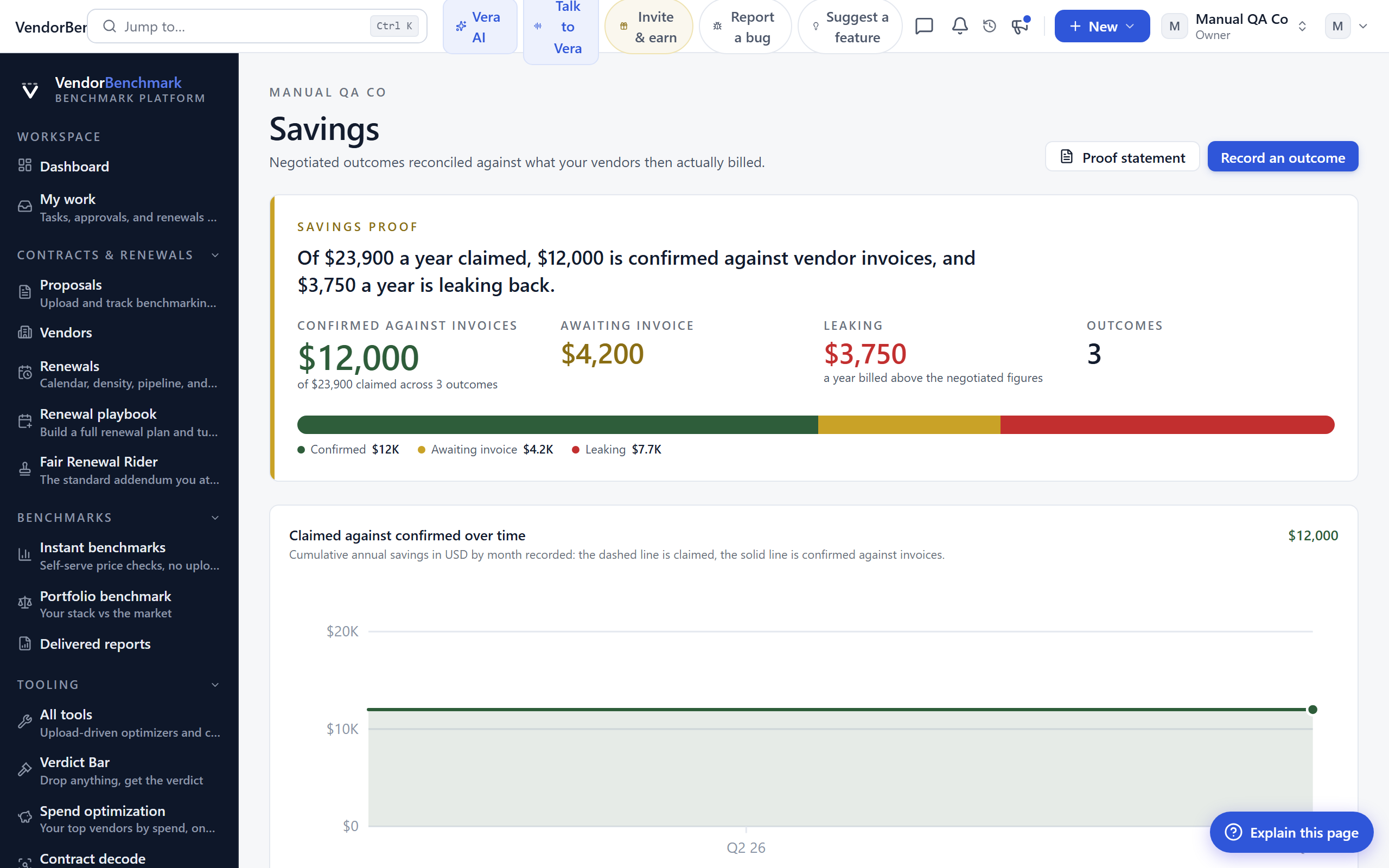Click the search magnifier icon
The width and height of the screenshot is (1389, 868).
click(x=109, y=27)
